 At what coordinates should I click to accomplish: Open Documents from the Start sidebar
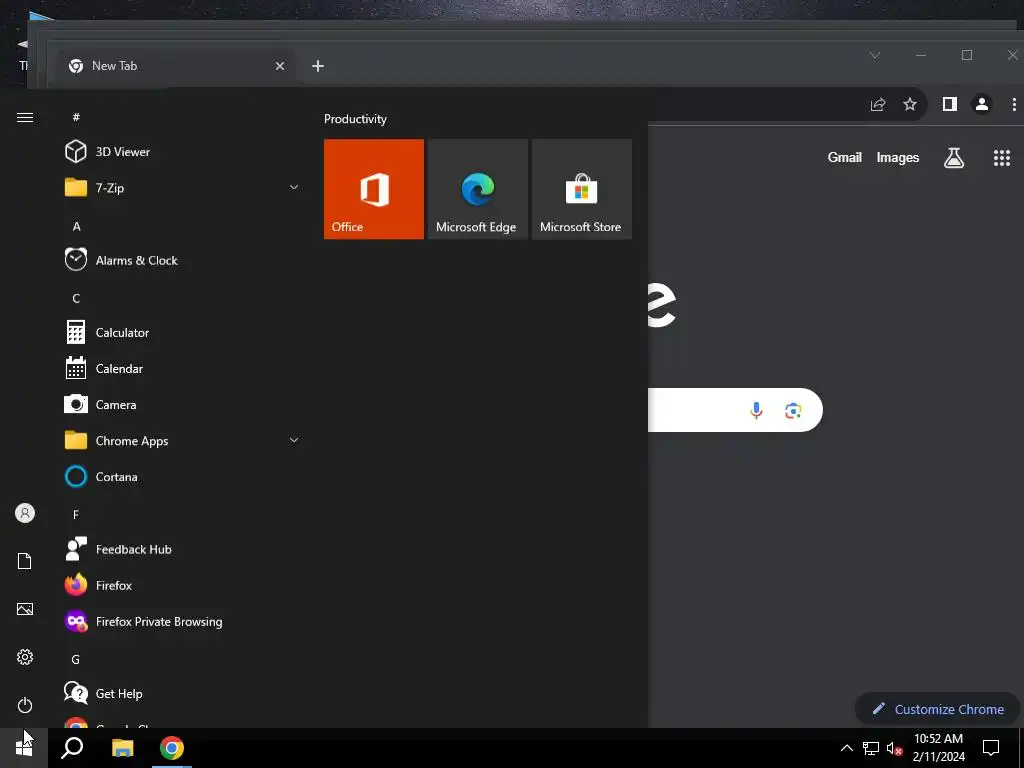(25, 561)
